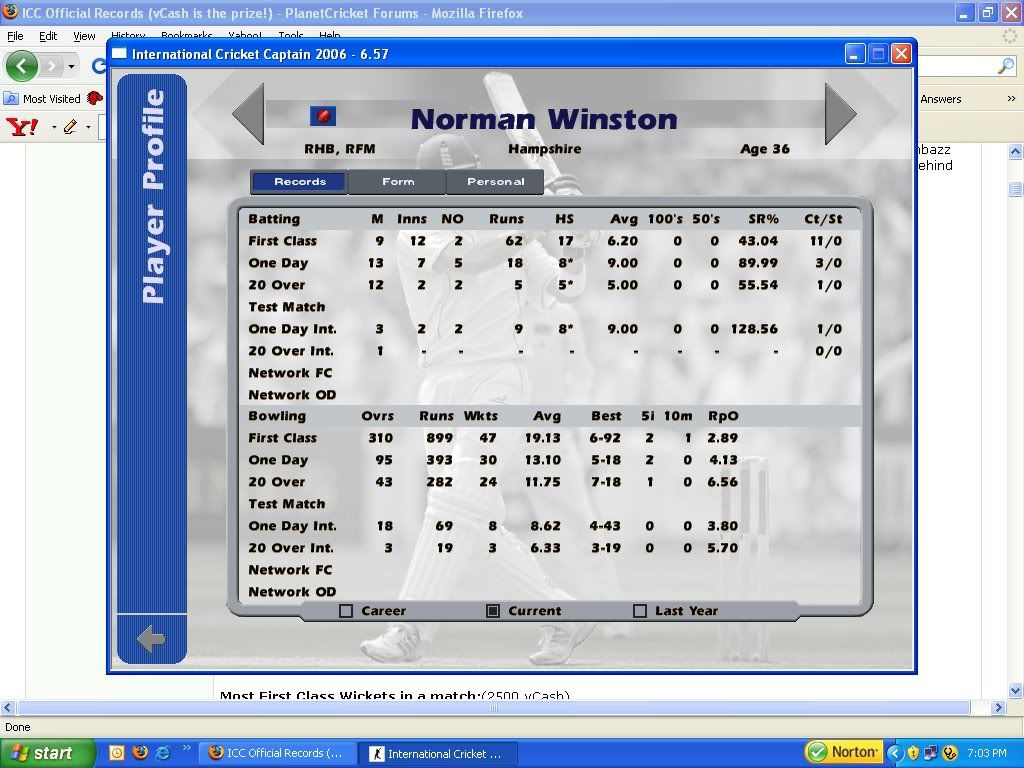1024x768 pixels.
Task: Maximize the International Cricket Captain window
Action: point(878,54)
